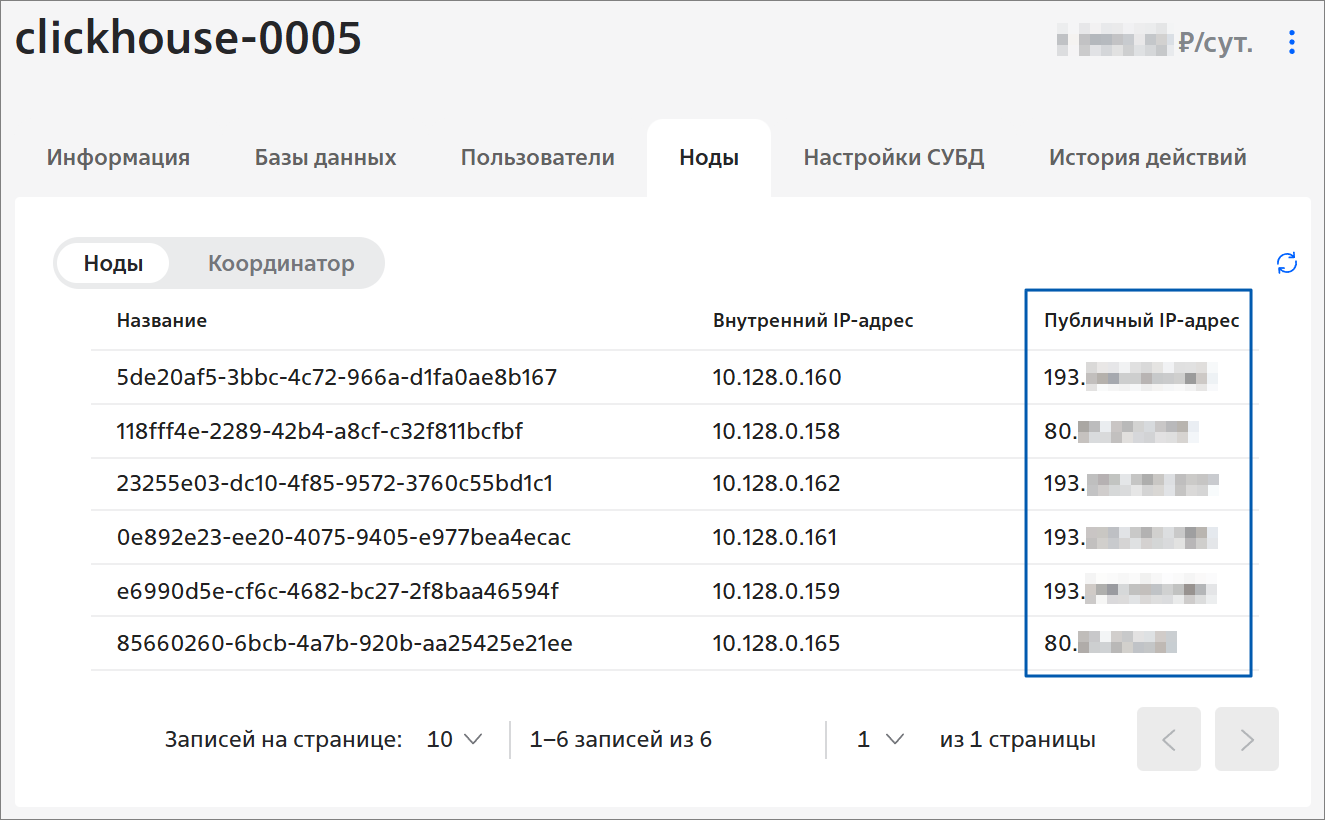Viewport: 1325px width, 820px height.
Task: Refresh the nodes list with the reload icon
Action: [1287, 263]
